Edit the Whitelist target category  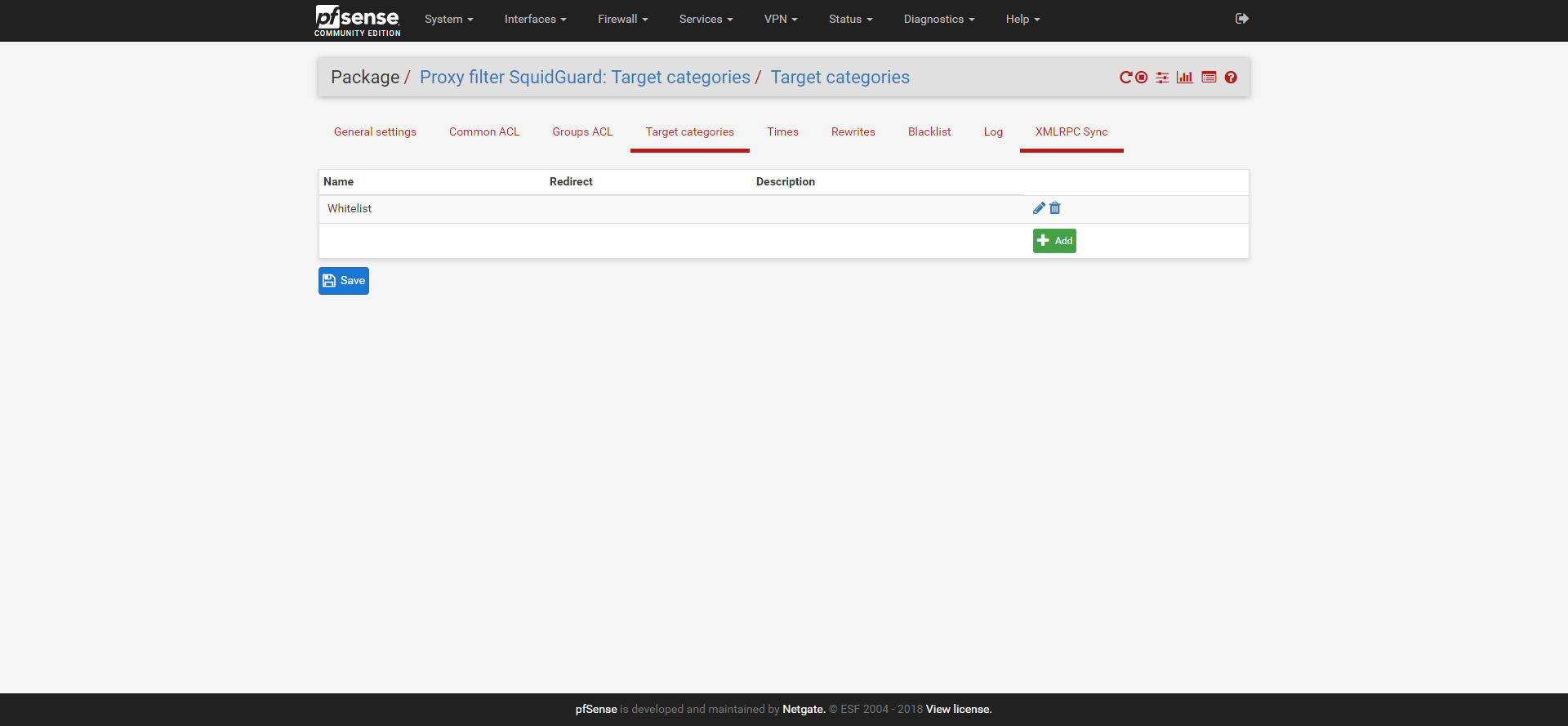1039,208
